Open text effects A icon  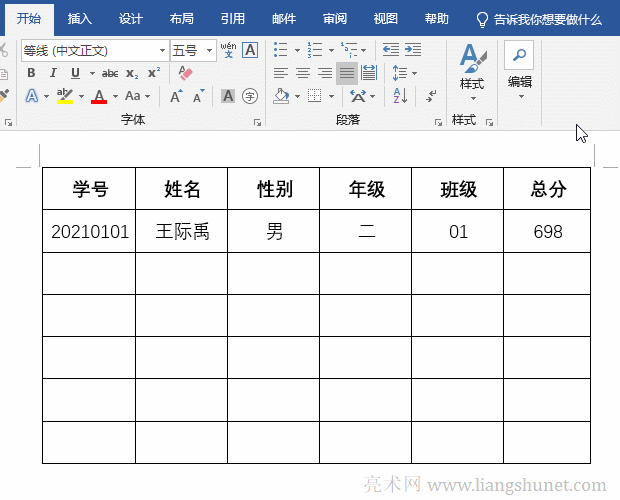click(32, 96)
